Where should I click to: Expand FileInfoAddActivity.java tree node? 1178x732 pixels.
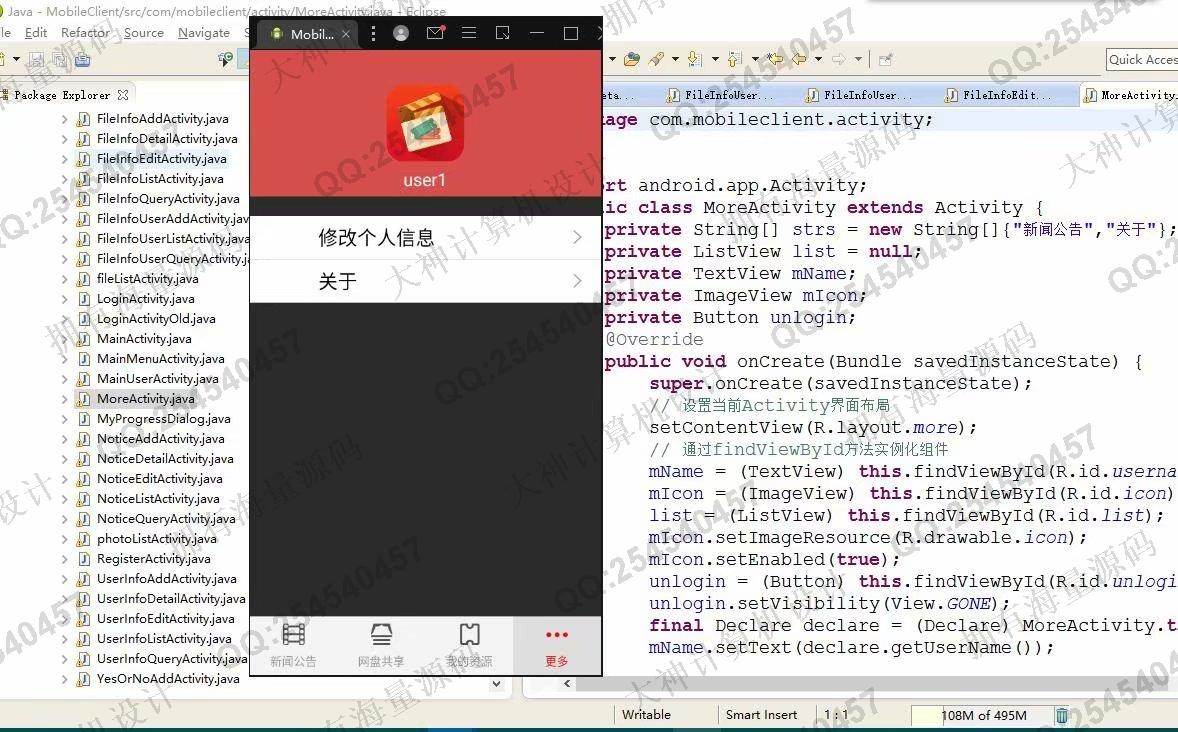click(65, 119)
